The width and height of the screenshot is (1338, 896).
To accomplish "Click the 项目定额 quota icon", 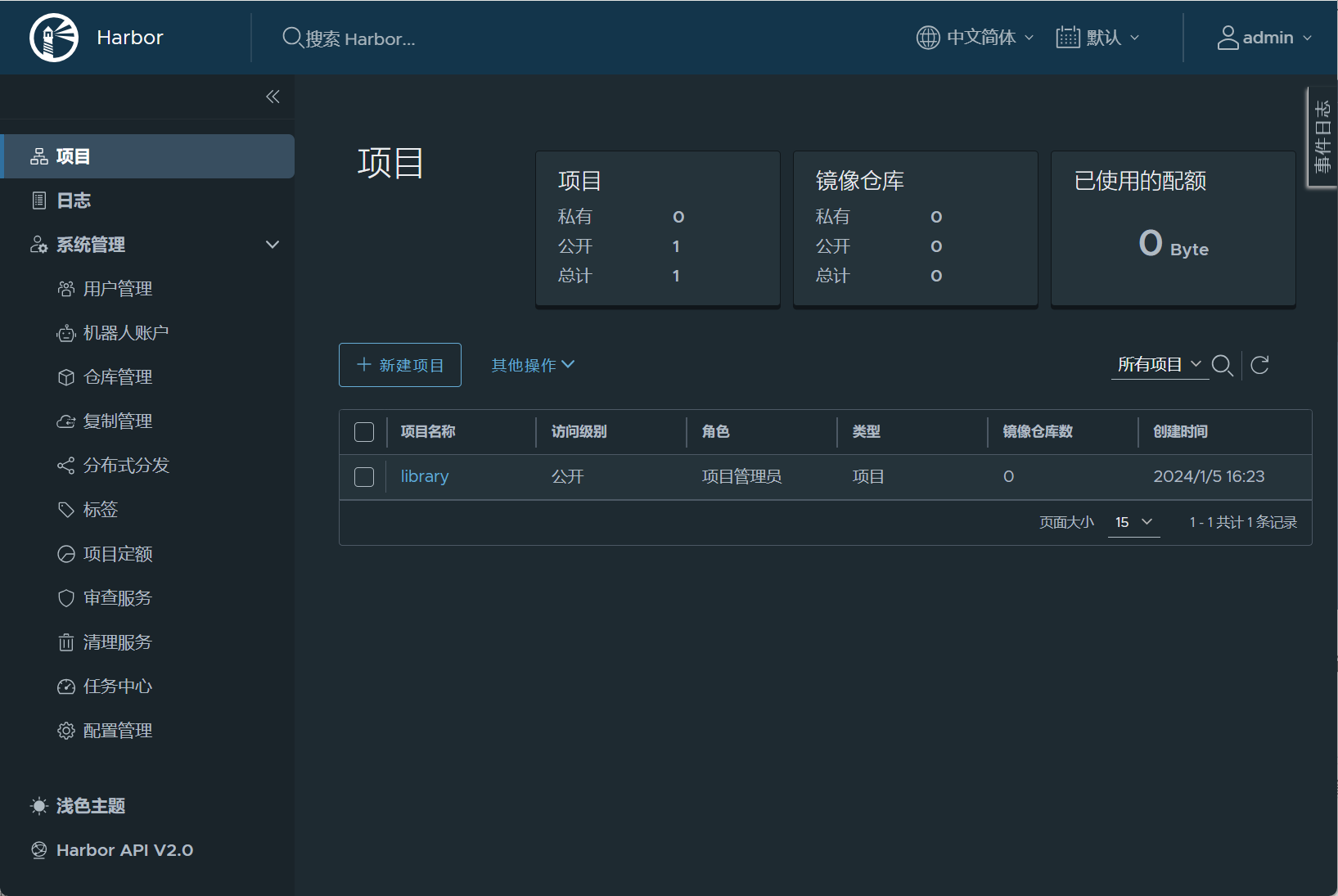I will pos(66,554).
